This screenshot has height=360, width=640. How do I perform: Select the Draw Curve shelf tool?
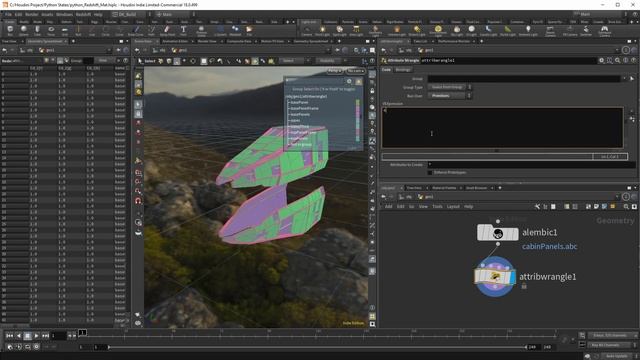coord(136,30)
